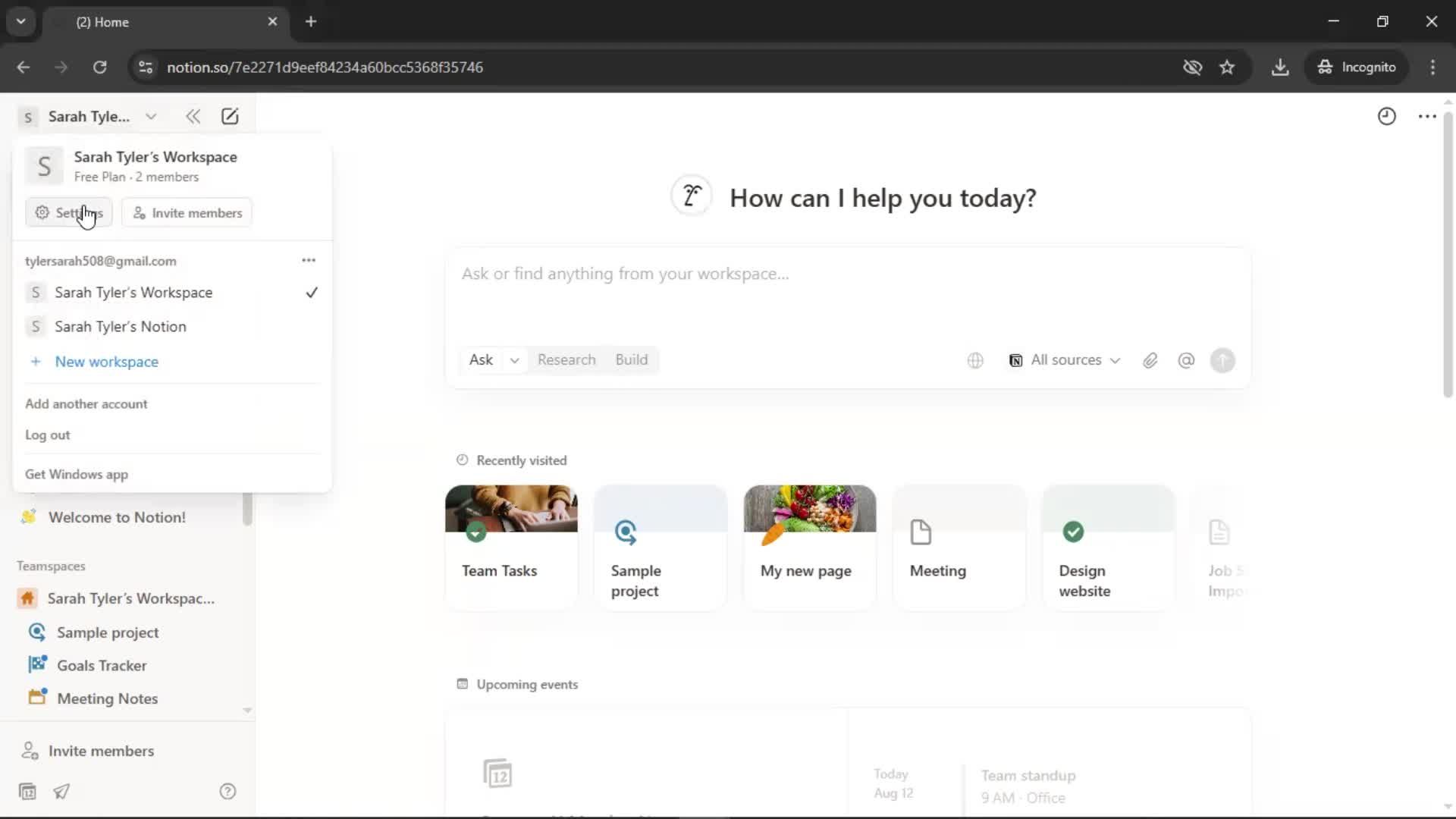The height and width of the screenshot is (819, 1456).
Task: Open the calendar icon in sidebar footer
Action: (27, 792)
